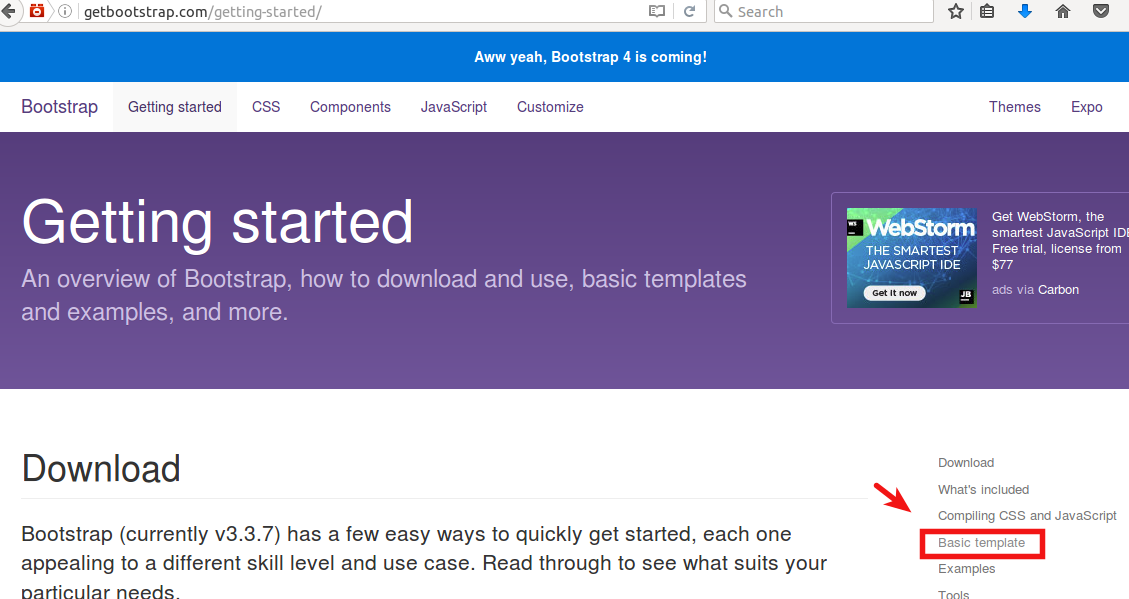Jump to Basic template in sidebar

click(981, 543)
